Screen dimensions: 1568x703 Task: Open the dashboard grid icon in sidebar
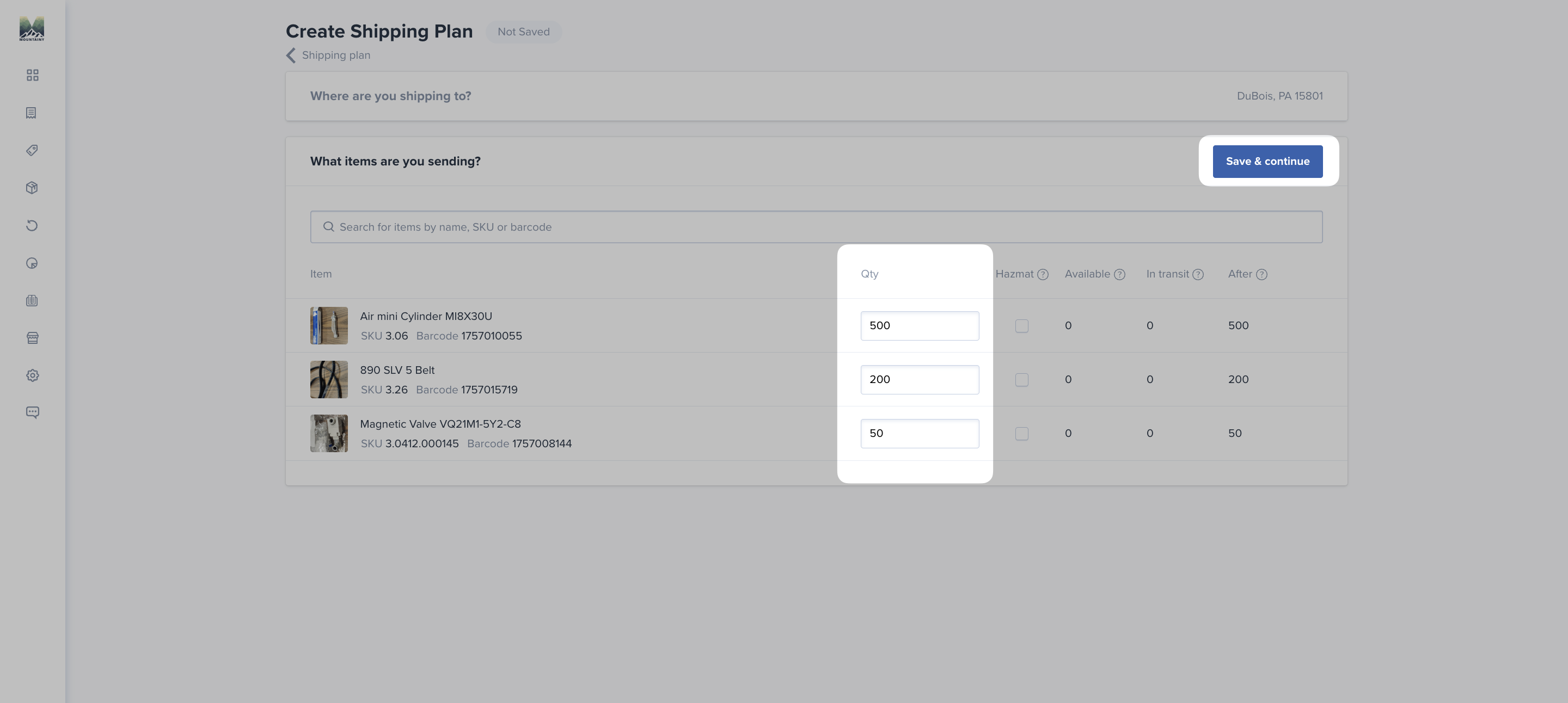[32, 75]
